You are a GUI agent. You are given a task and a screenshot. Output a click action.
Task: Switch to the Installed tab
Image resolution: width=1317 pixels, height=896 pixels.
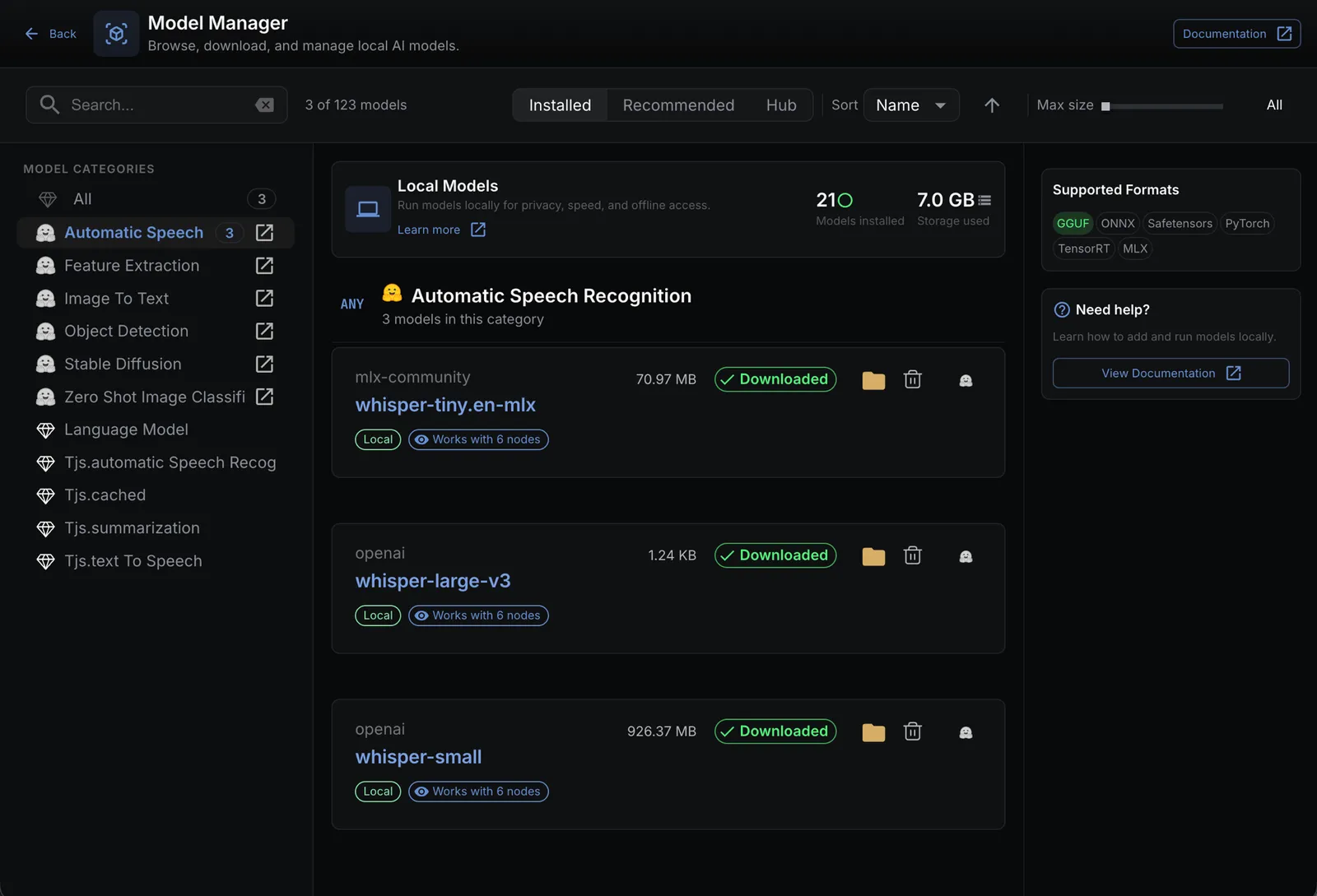[x=560, y=105]
